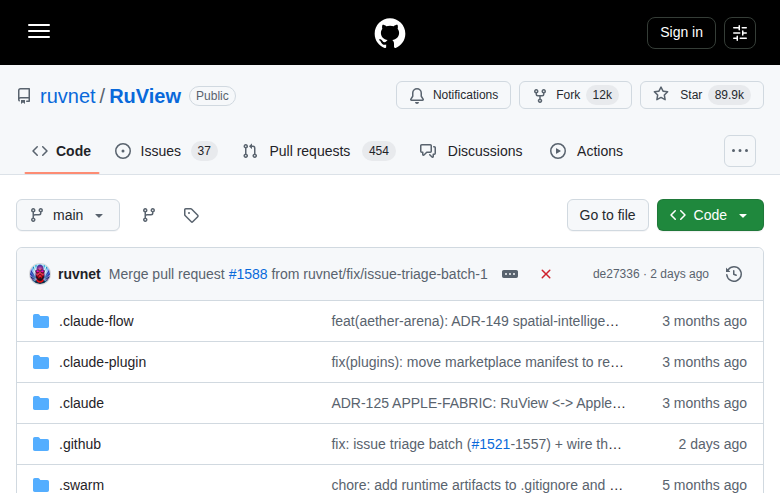Expand the main branch selector dropdown
This screenshot has width=780, height=493.
(x=68, y=215)
